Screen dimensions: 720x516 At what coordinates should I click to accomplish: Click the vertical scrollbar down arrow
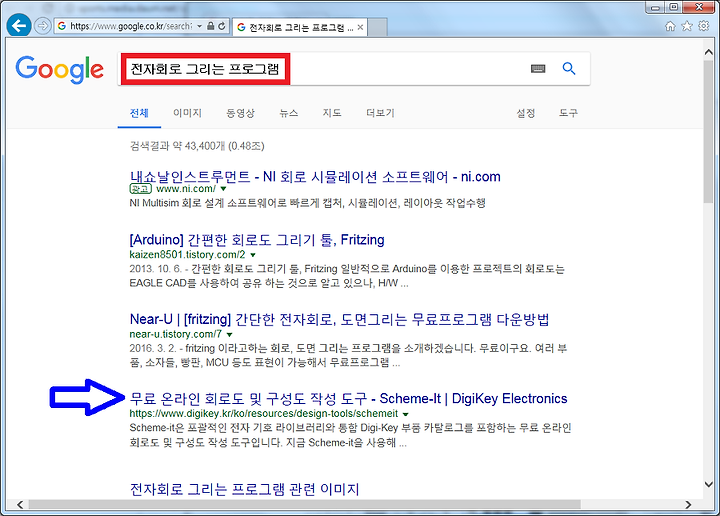709,484
